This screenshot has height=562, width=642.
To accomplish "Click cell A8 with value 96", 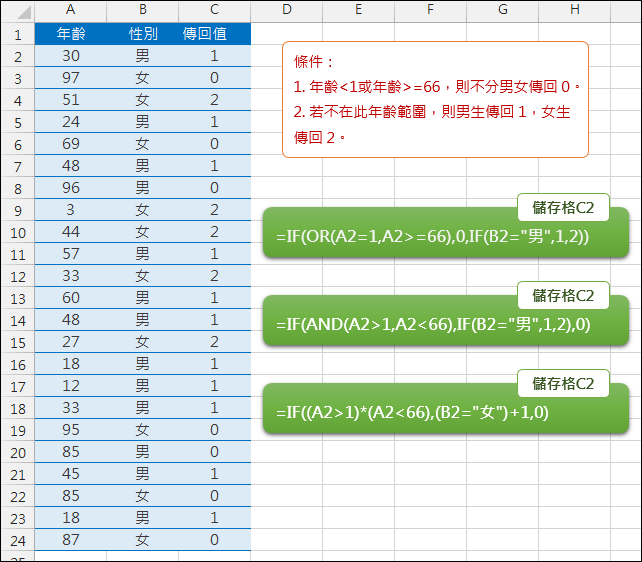I will (70, 188).
